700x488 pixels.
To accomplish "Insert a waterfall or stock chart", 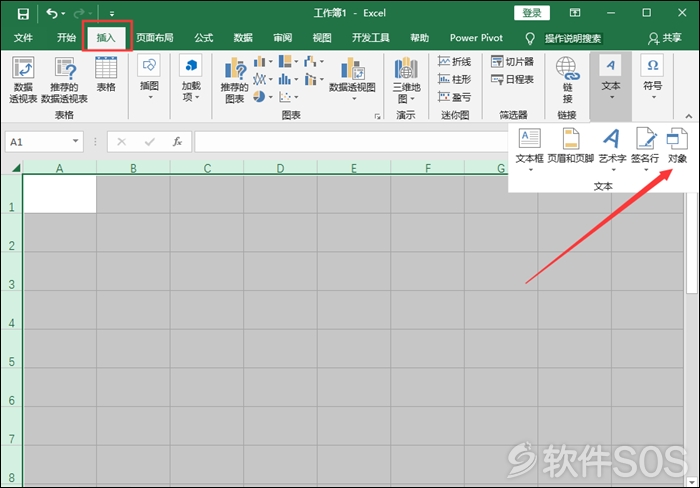I will click(313, 62).
